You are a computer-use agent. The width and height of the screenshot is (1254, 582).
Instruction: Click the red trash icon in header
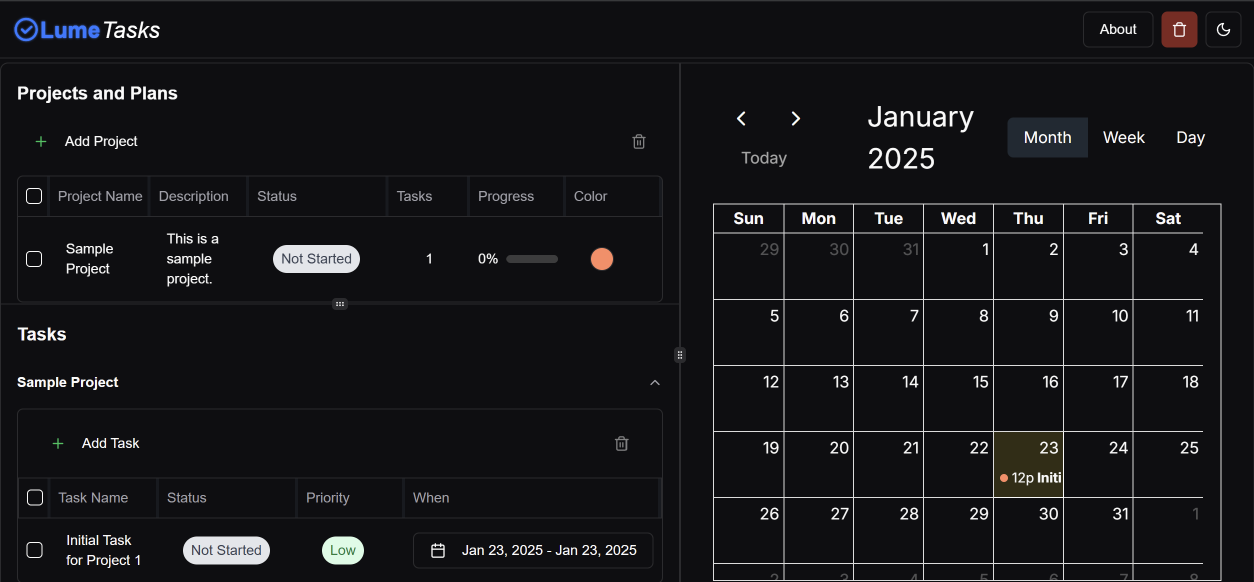[1179, 30]
